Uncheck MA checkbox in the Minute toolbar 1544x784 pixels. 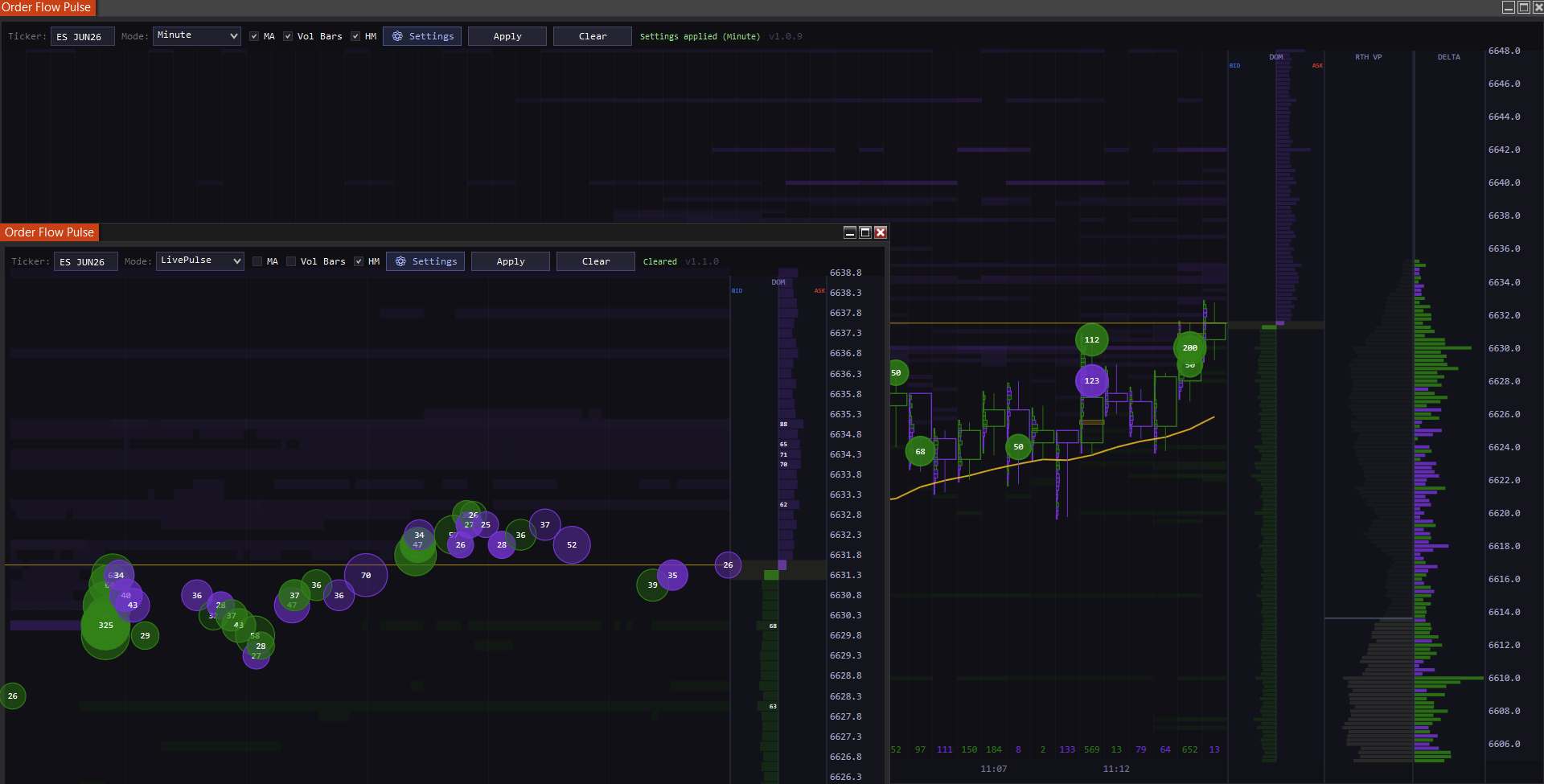click(x=254, y=36)
